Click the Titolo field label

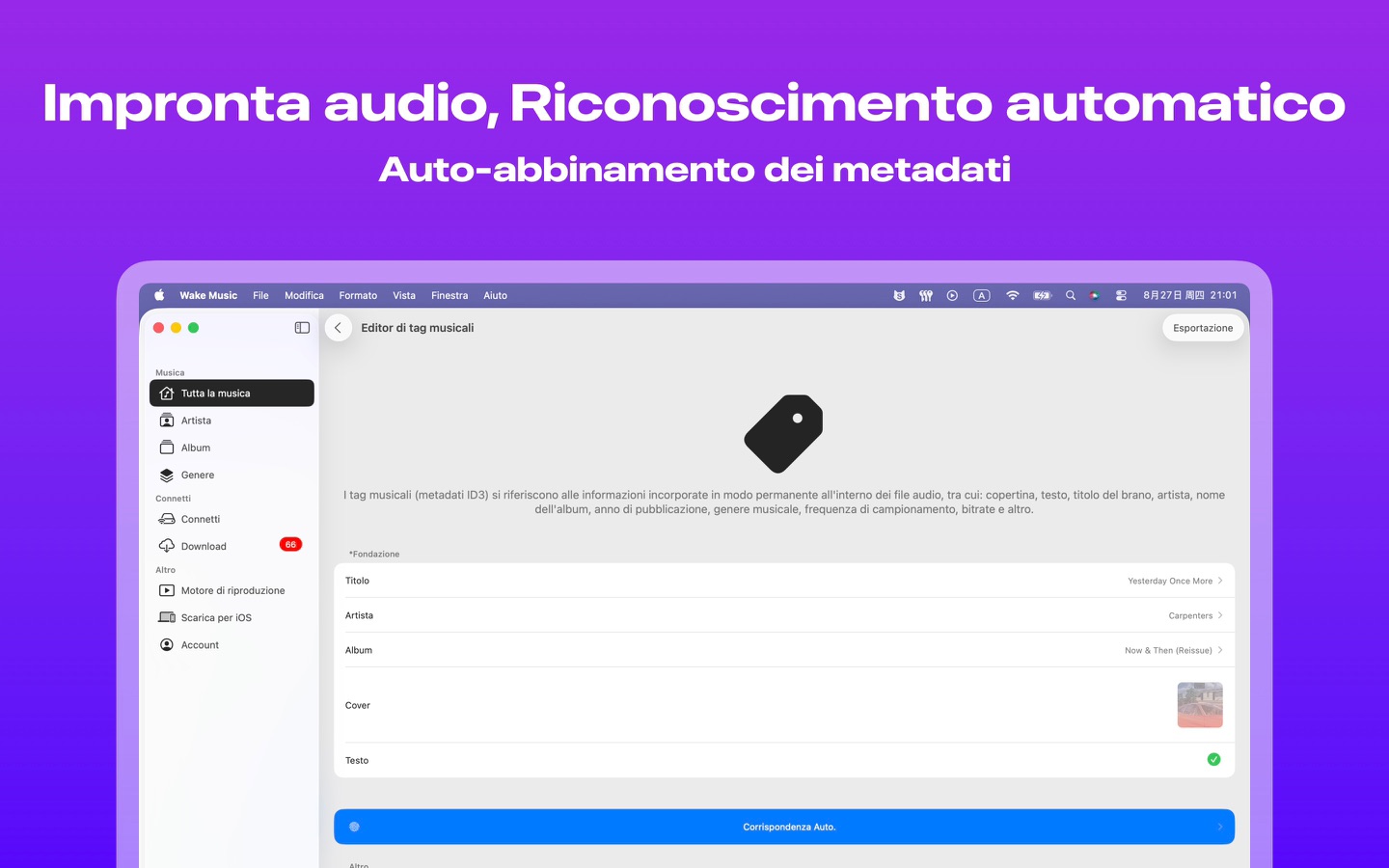357,581
